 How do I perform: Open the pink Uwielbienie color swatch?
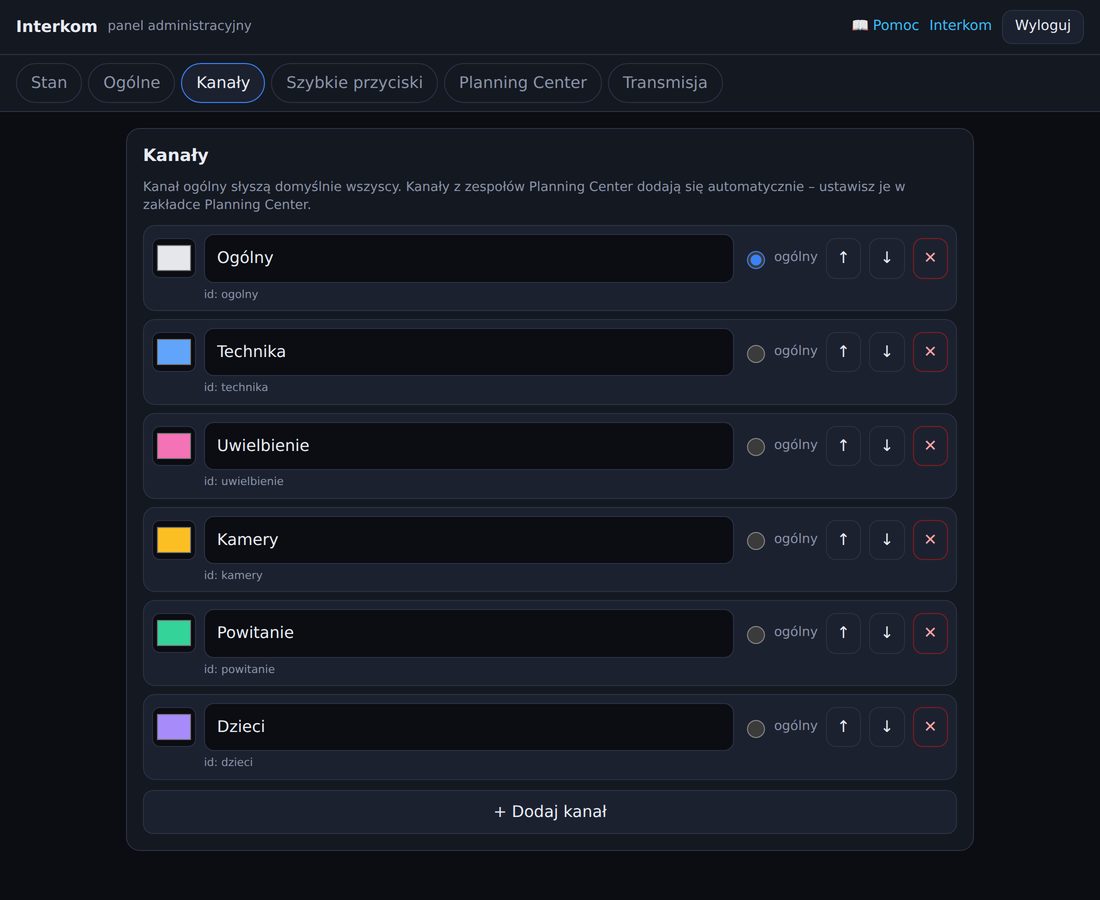[174, 445]
